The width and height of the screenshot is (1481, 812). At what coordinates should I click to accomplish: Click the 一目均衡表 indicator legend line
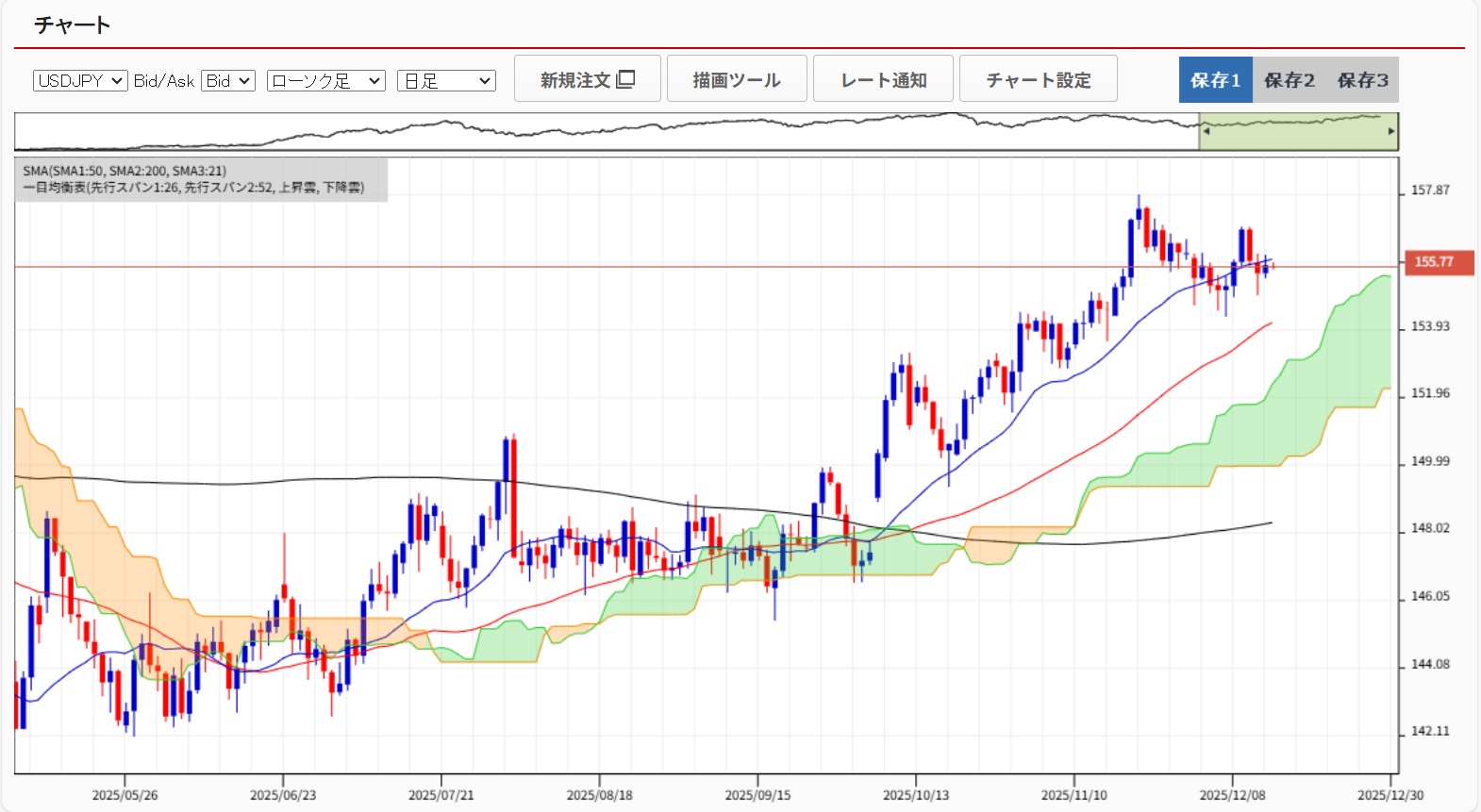[x=193, y=188]
